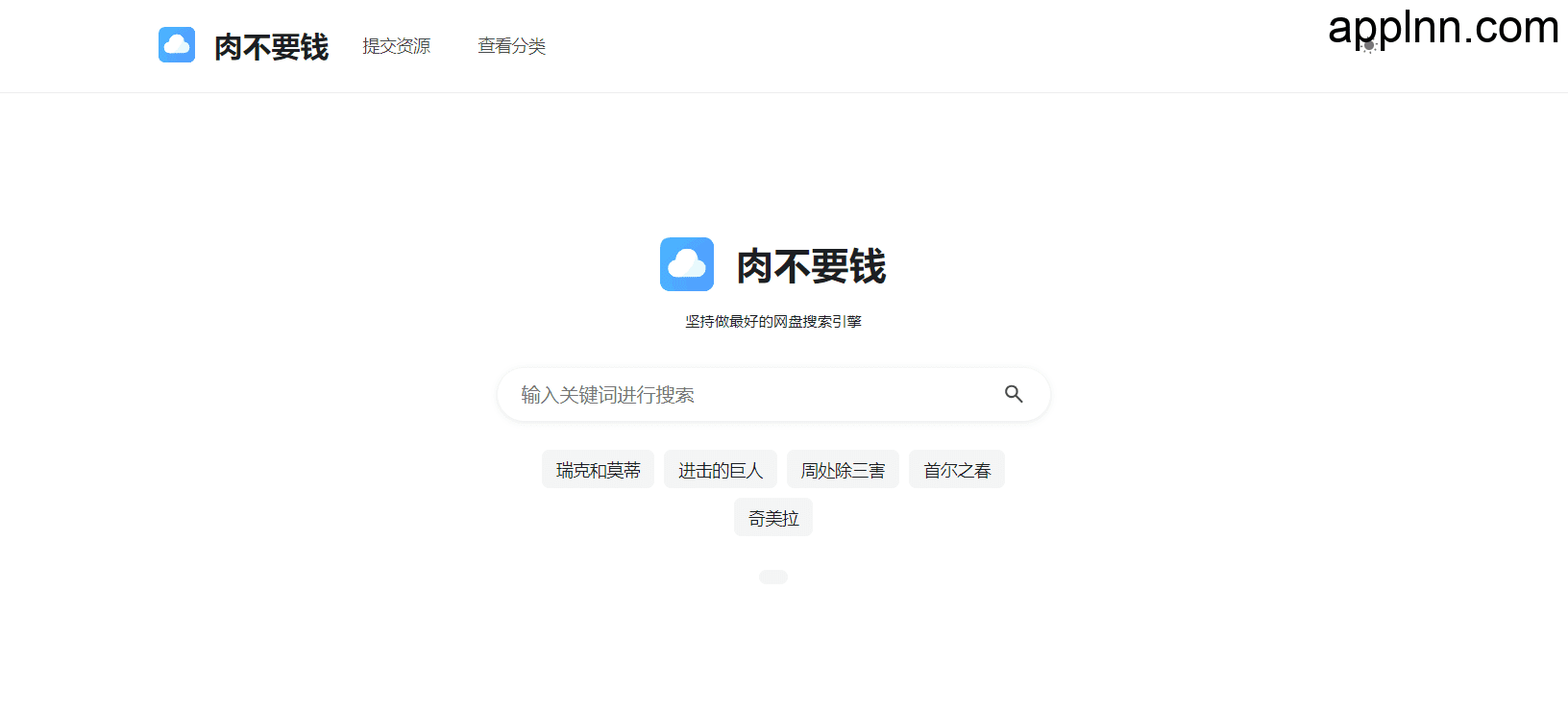Click the large 肉不要钱 center heading
The height and width of the screenshot is (713, 1568).
coord(811,266)
